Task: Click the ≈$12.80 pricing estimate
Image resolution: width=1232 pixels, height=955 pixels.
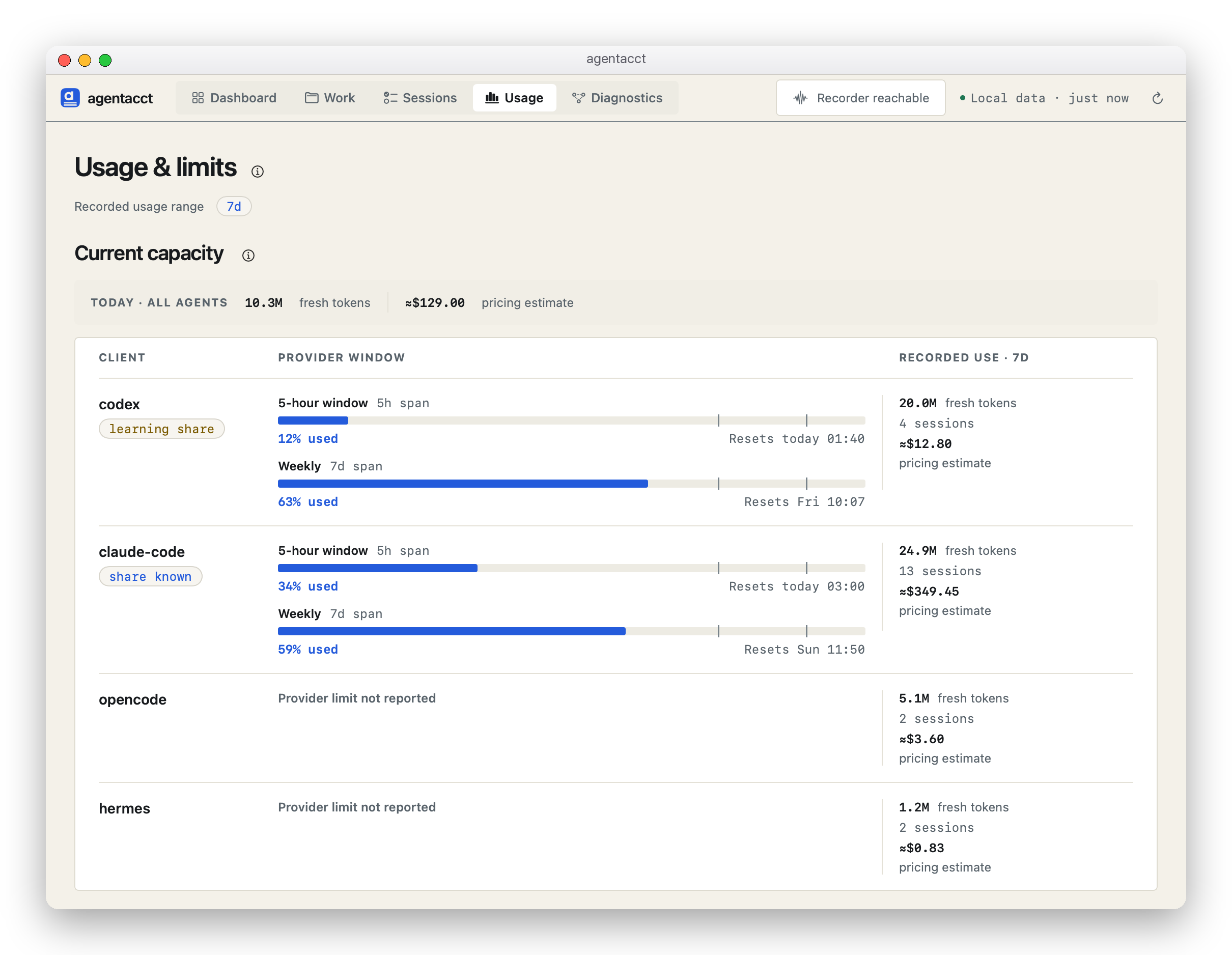Action: 925,444
